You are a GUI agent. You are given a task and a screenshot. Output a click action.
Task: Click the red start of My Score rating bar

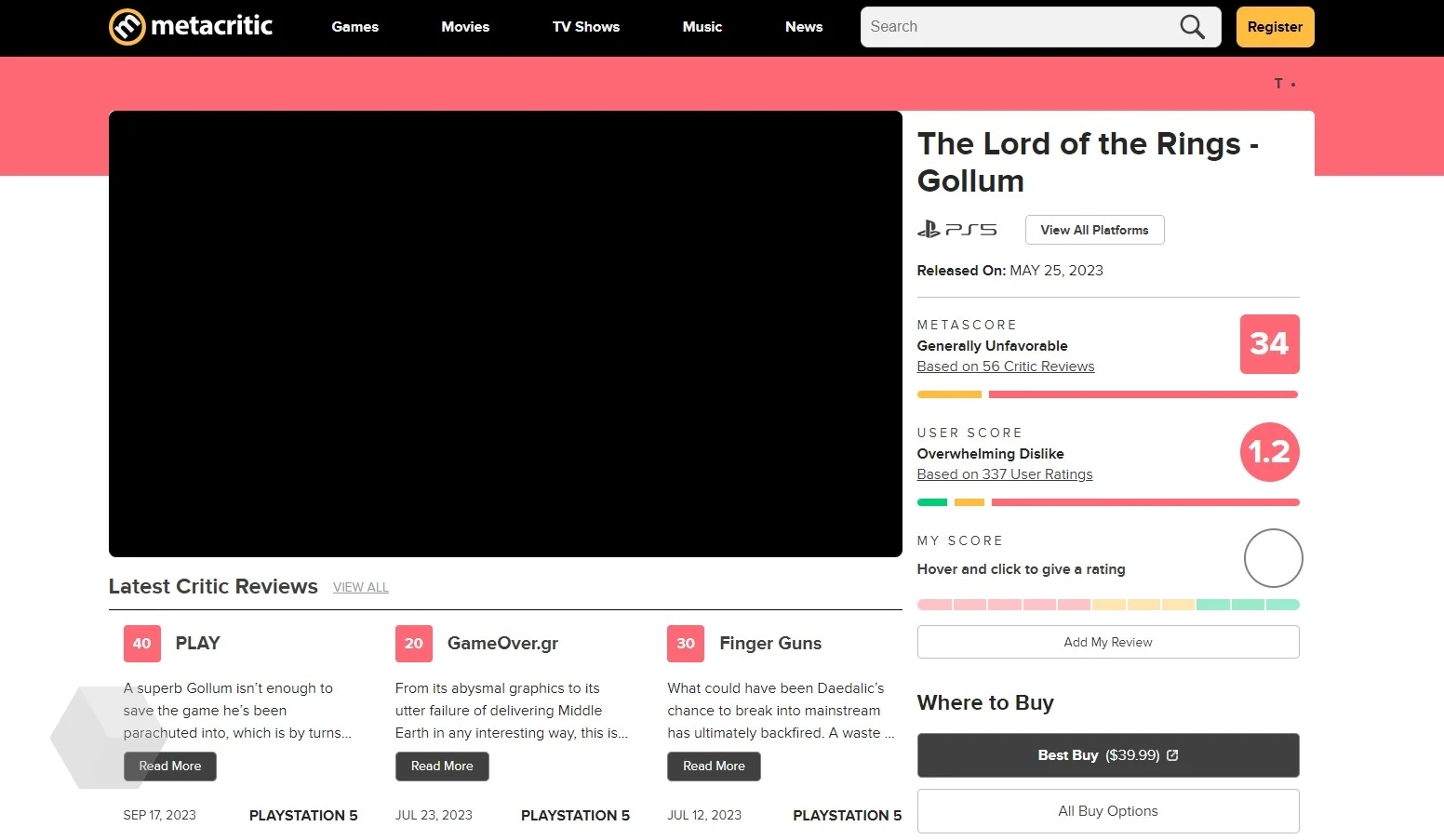pyautogui.click(x=1004, y=605)
